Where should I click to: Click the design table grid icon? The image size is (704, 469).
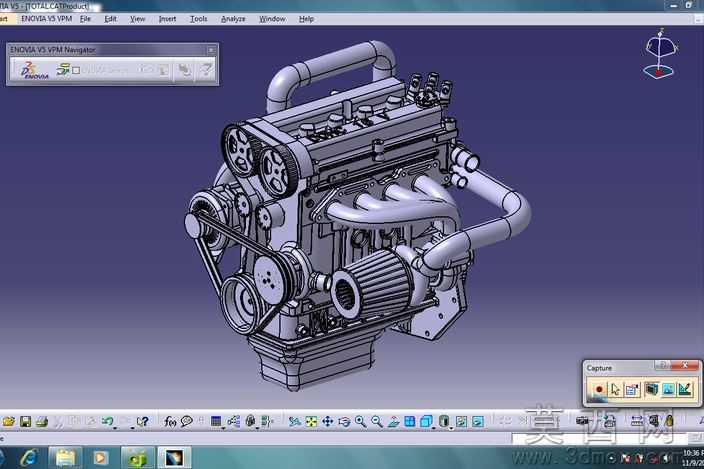tap(216, 421)
